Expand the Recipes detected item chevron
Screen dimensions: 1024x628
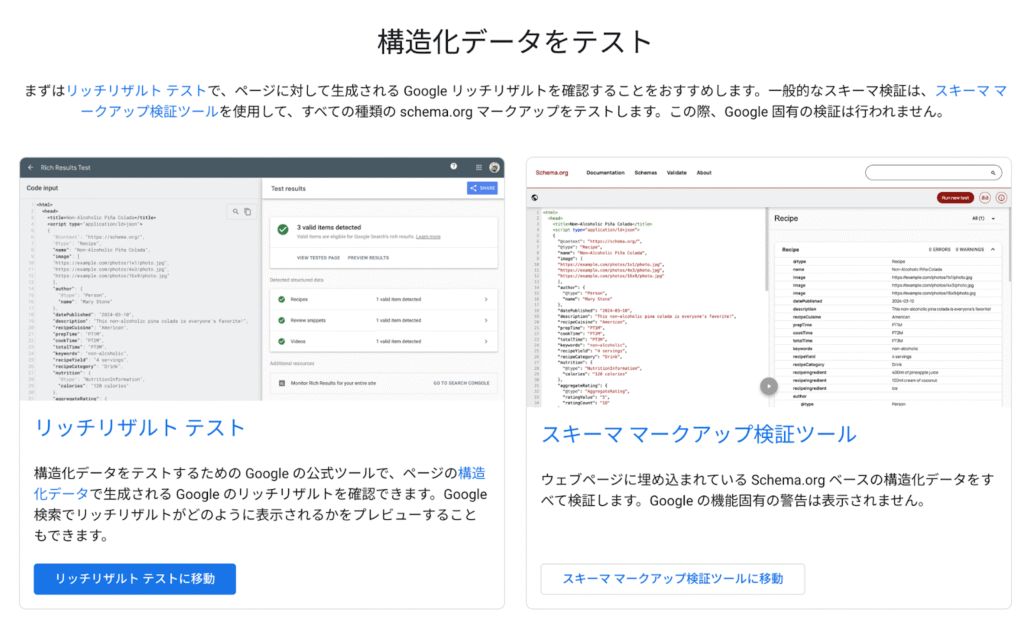[x=486, y=299]
